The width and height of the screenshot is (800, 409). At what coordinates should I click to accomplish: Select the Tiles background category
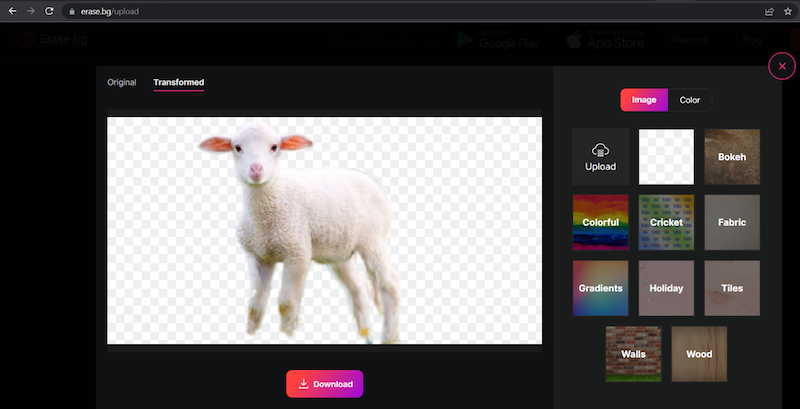click(x=732, y=288)
